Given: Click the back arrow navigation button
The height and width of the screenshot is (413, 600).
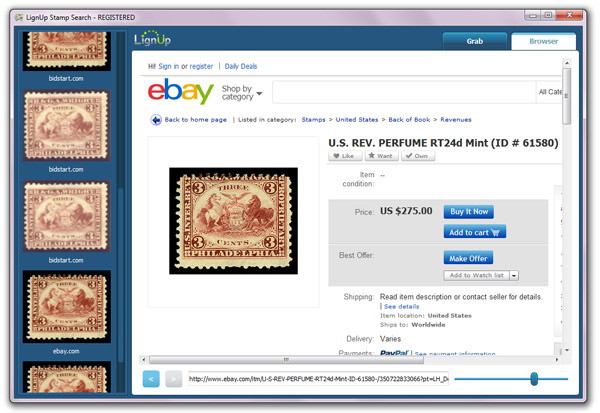Looking at the screenshot, I should [x=151, y=379].
